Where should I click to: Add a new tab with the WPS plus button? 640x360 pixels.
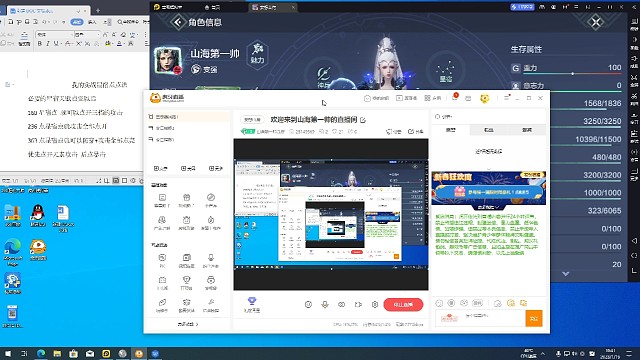click(98, 11)
